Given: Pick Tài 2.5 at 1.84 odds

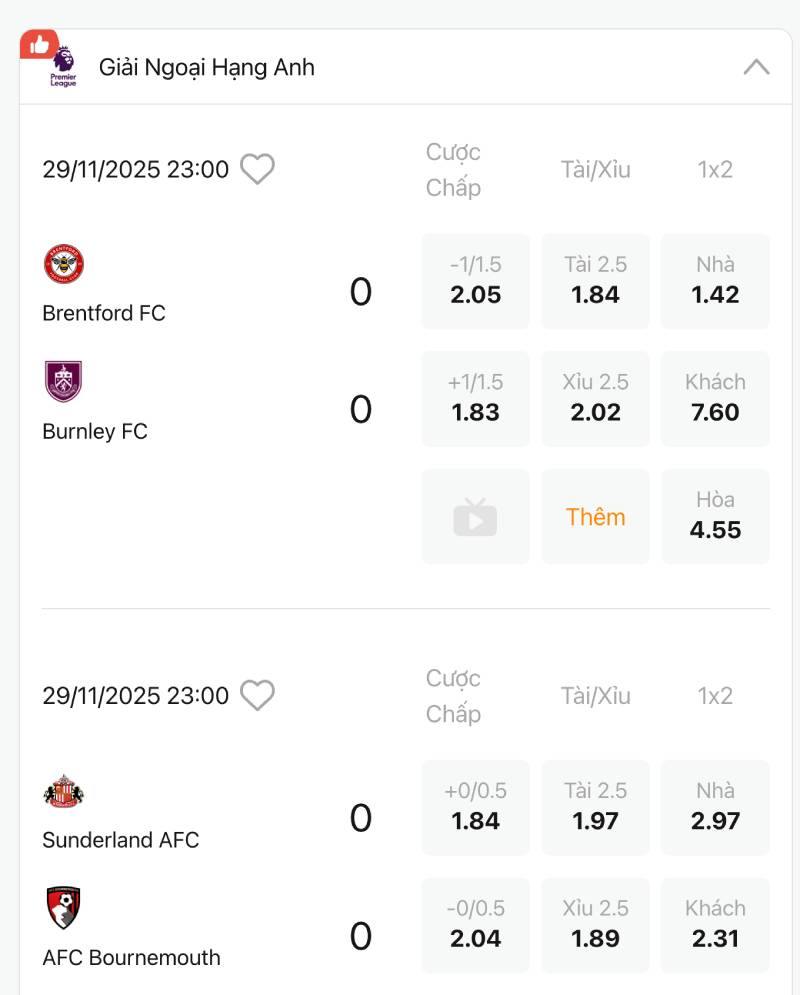Looking at the screenshot, I should 595,281.
